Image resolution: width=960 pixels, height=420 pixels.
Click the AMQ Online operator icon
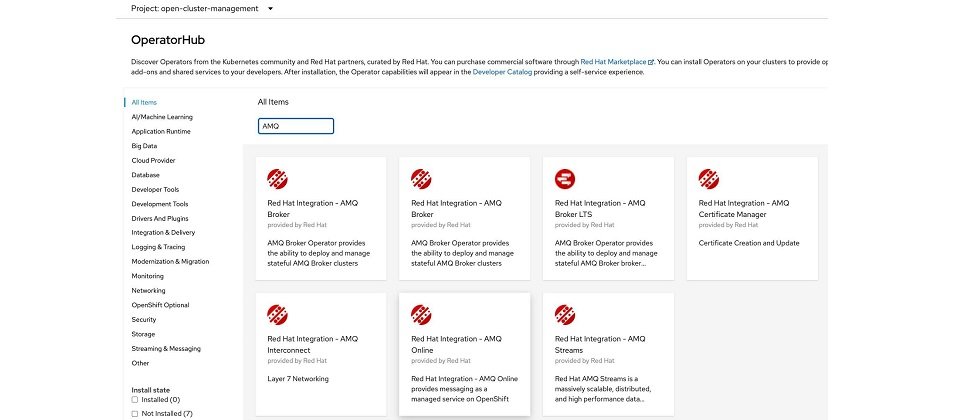click(x=421, y=315)
